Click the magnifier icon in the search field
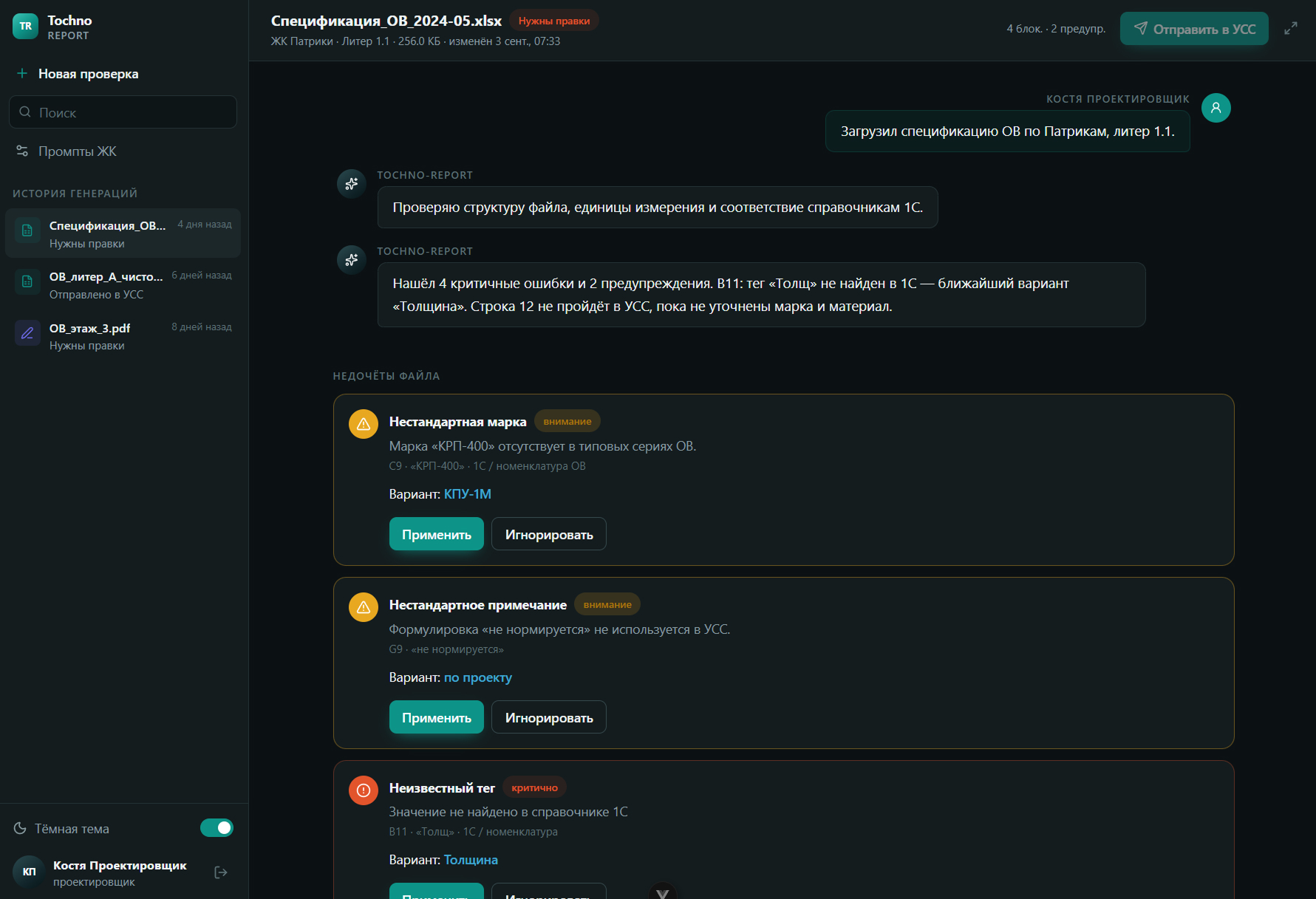Image resolution: width=1316 pixels, height=899 pixels. tap(25, 112)
